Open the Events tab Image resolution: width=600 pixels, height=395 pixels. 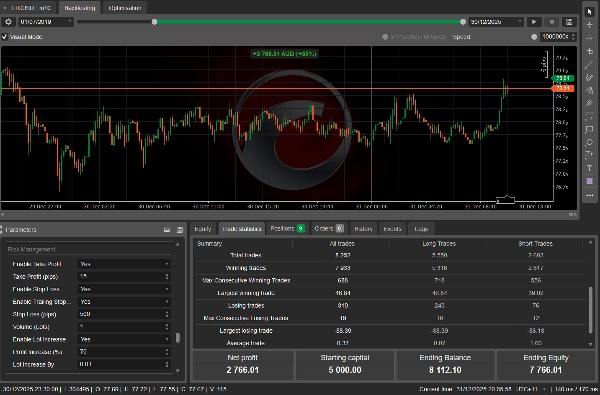click(392, 229)
